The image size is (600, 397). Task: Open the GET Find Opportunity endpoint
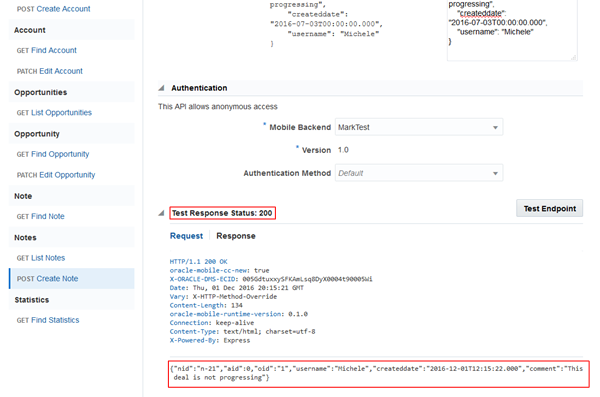click(53, 154)
